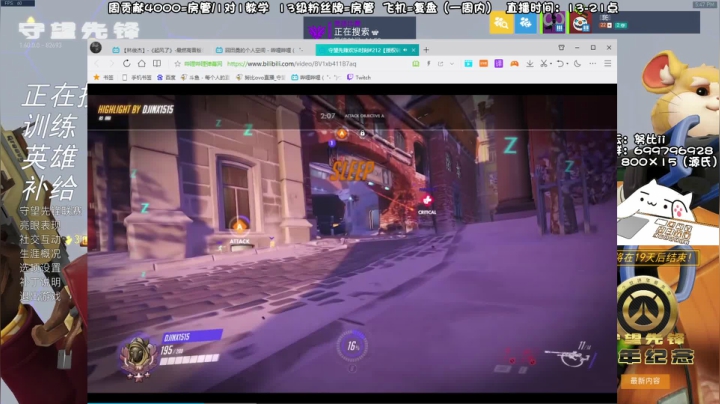This screenshot has width=720, height=404.
Task: Switch to the 《起风了》 browser tab
Action: coord(157,50)
